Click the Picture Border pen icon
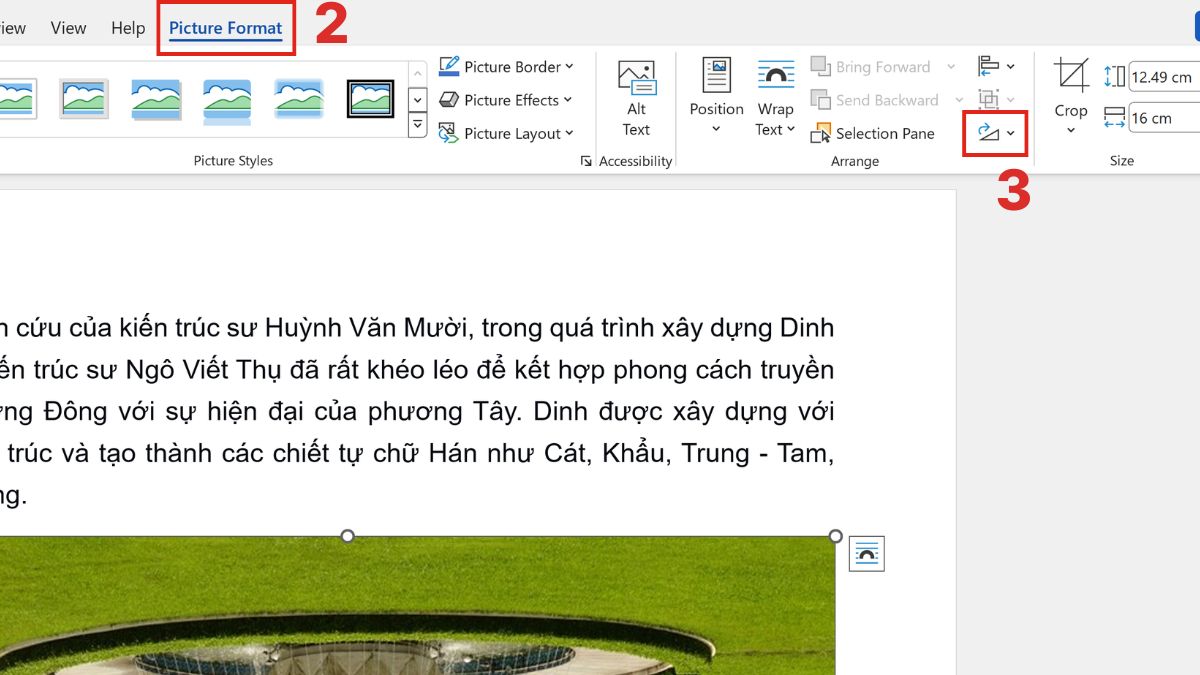1200x675 pixels. [x=449, y=67]
